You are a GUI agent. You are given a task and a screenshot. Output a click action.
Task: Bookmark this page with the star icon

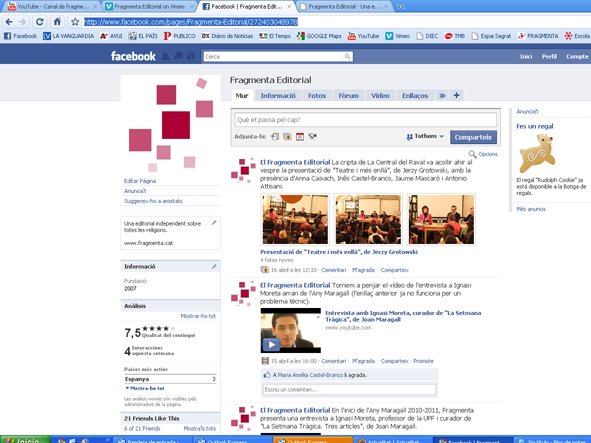click(75, 22)
